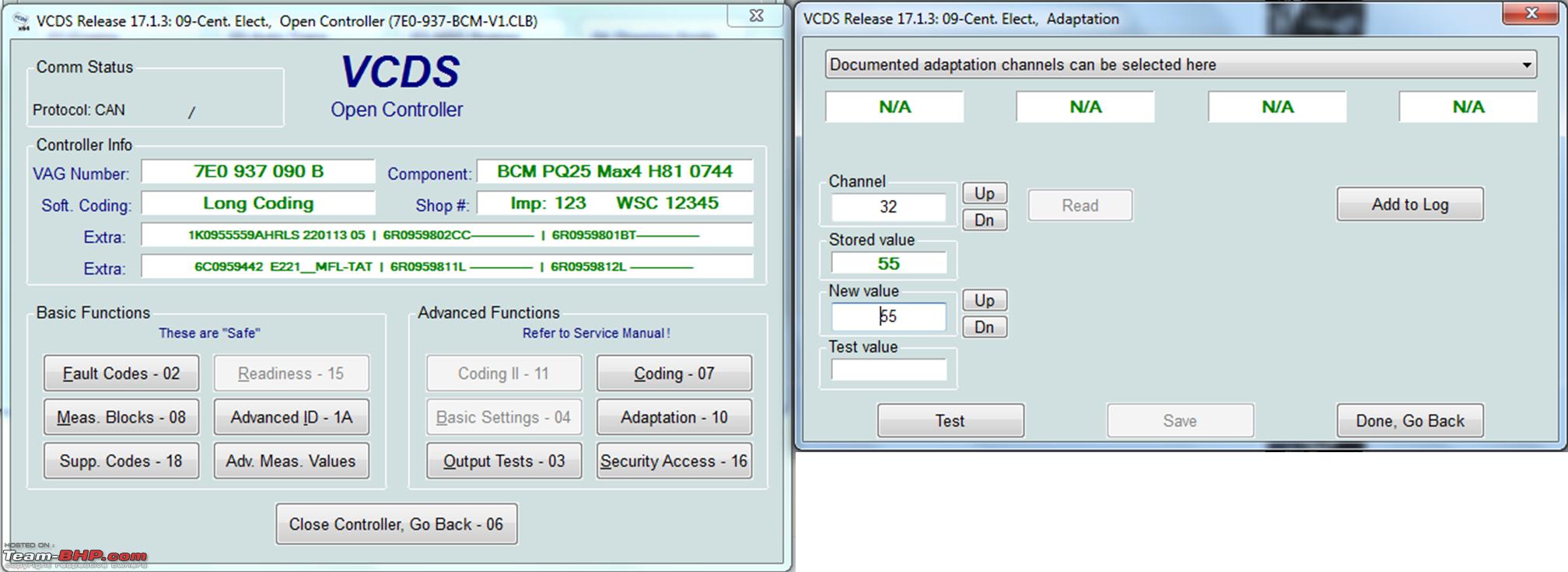Close the Adaptation window
1568x572 pixels.
click(1531, 13)
